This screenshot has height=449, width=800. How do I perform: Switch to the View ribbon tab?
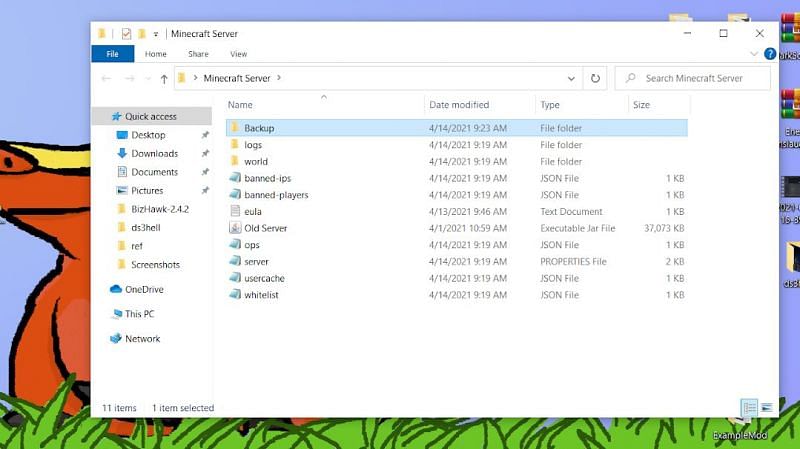[238, 54]
